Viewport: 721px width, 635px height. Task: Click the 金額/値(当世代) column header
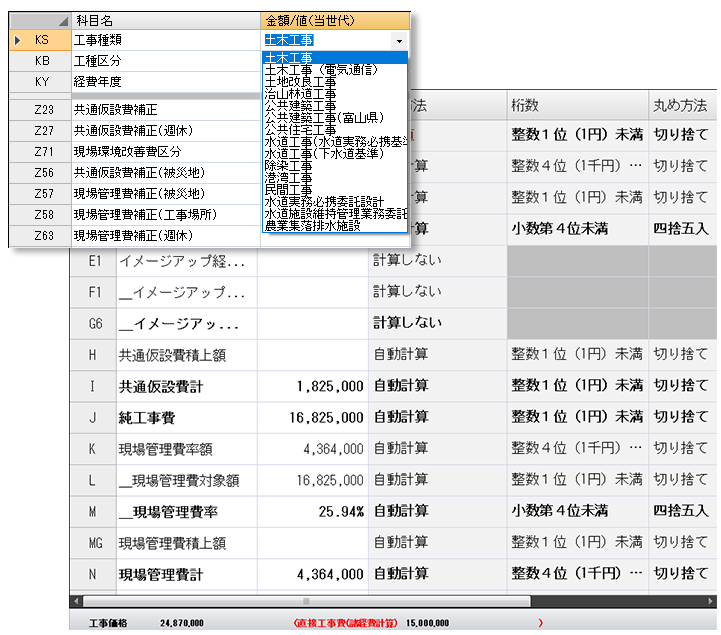point(335,21)
